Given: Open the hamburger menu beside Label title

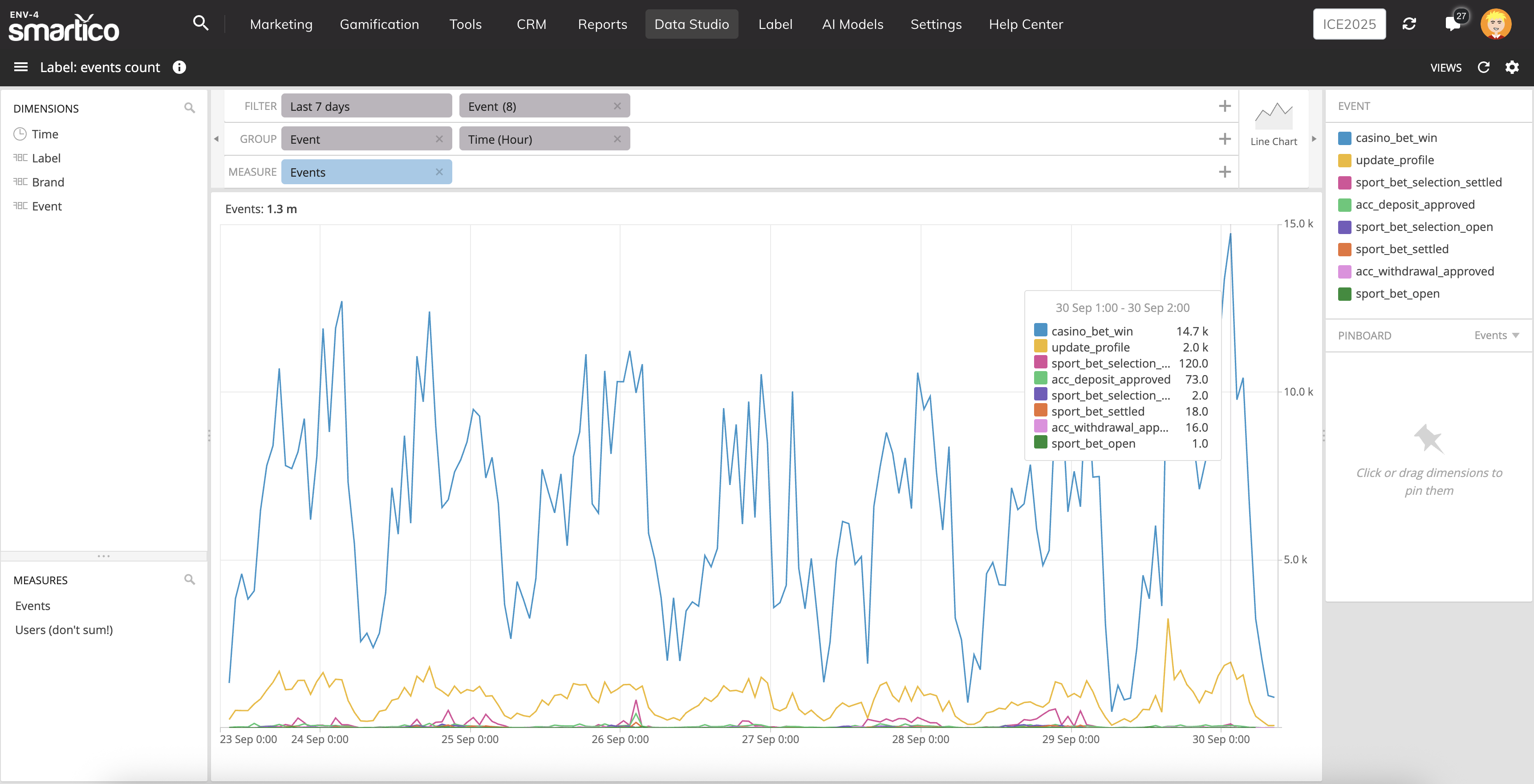Looking at the screenshot, I should 21,67.
